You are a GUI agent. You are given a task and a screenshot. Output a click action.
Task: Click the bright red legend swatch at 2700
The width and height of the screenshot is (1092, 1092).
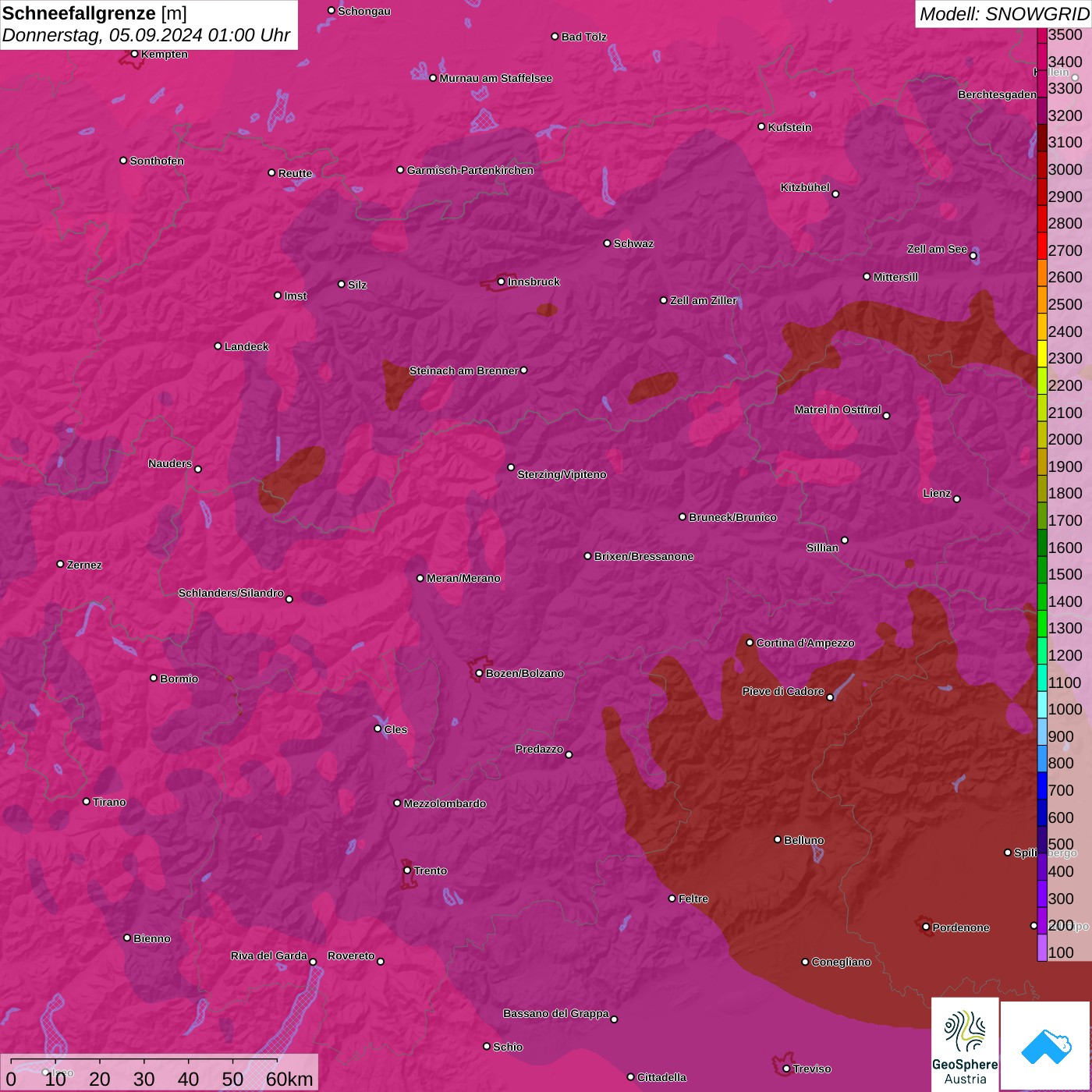1042,246
